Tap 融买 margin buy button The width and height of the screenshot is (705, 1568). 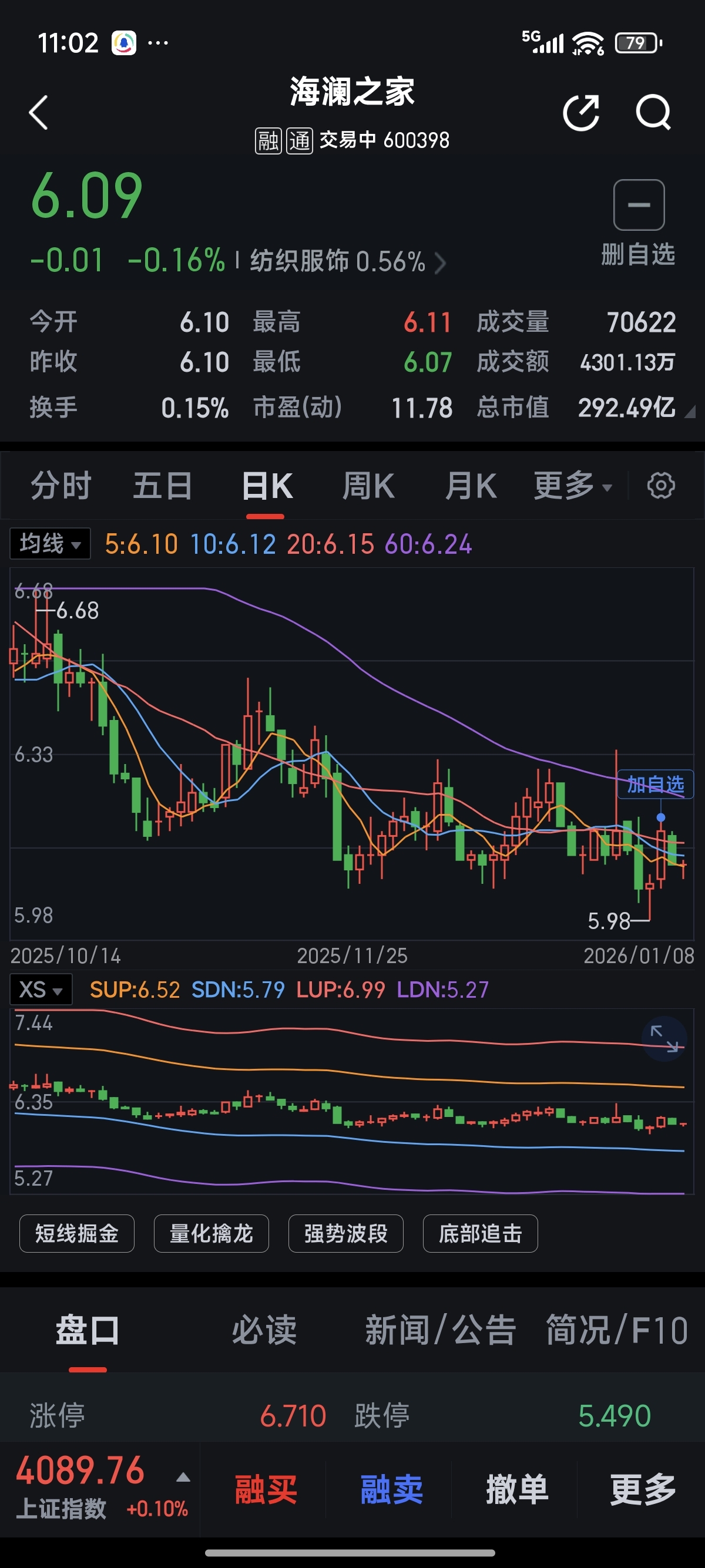[x=266, y=1489]
